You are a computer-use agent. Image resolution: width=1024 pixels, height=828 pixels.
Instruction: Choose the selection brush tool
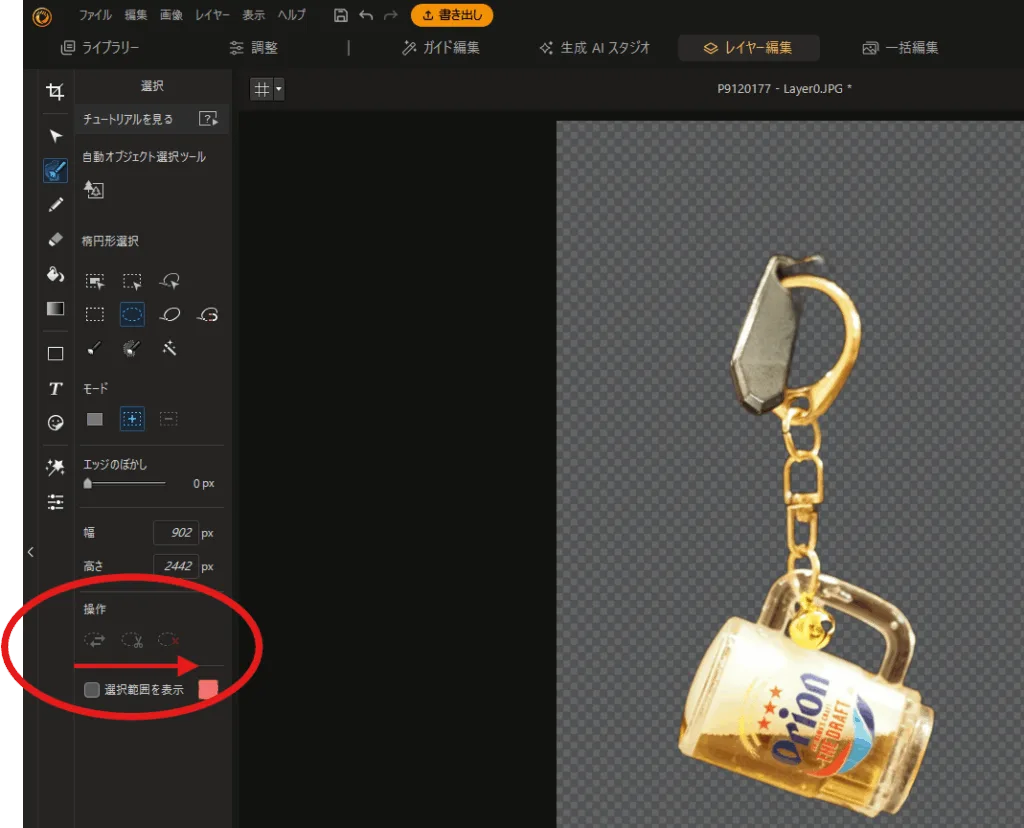click(x=95, y=348)
